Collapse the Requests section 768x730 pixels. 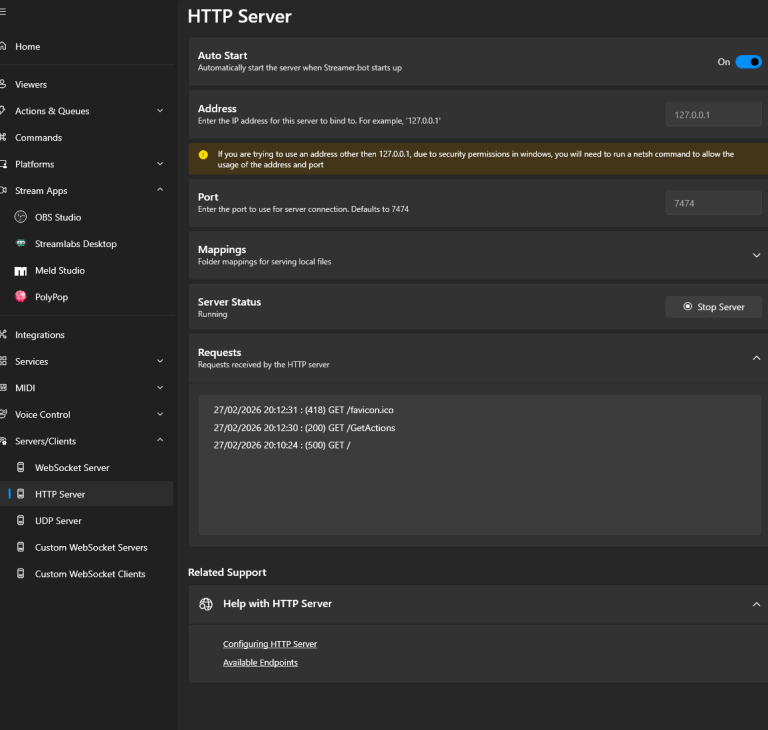coord(756,358)
